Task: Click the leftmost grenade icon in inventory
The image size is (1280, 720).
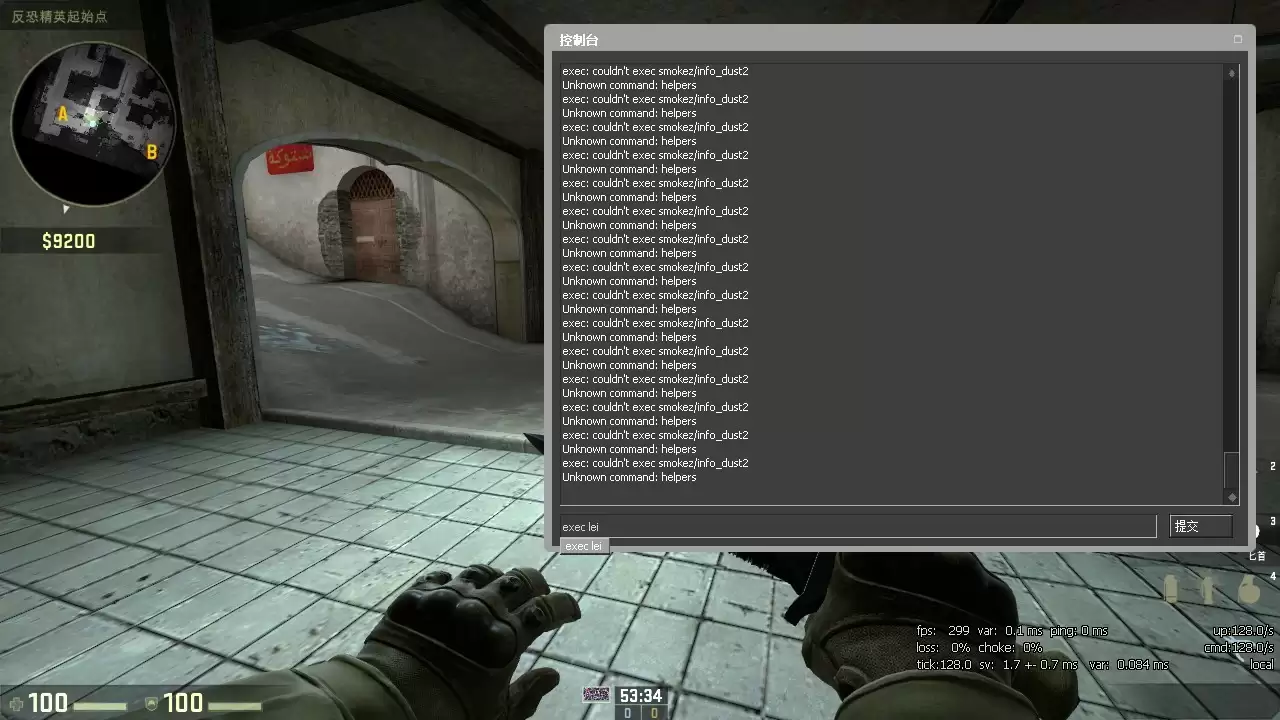Action: pyautogui.click(x=1171, y=590)
